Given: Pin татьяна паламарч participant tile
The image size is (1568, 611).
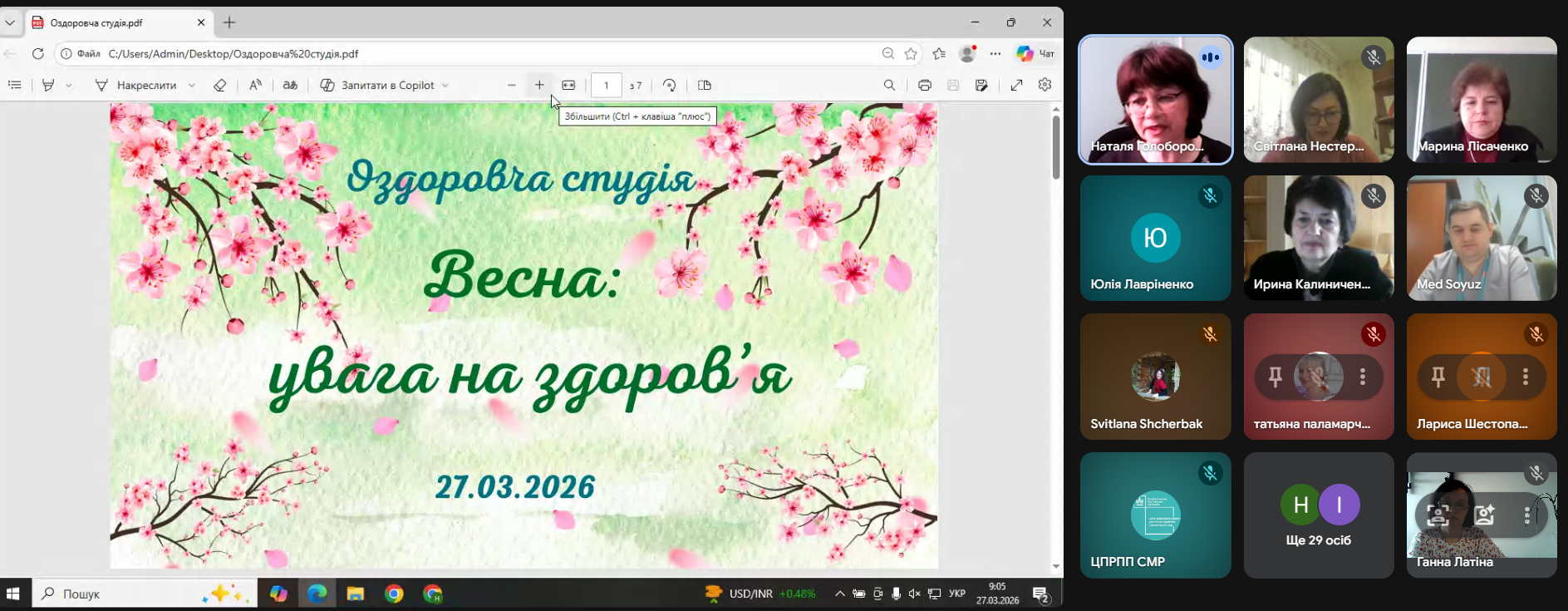Looking at the screenshot, I should pos(1275,377).
